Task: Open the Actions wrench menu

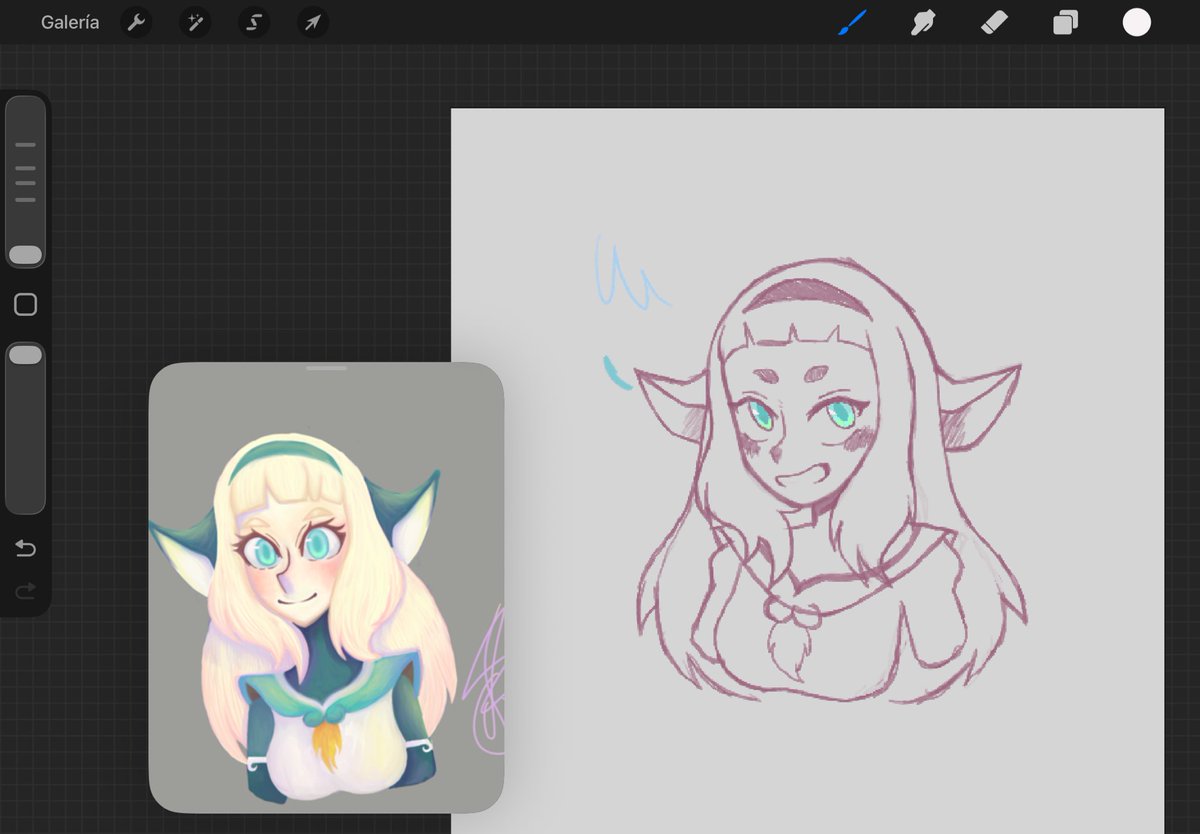Action: (136, 22)
